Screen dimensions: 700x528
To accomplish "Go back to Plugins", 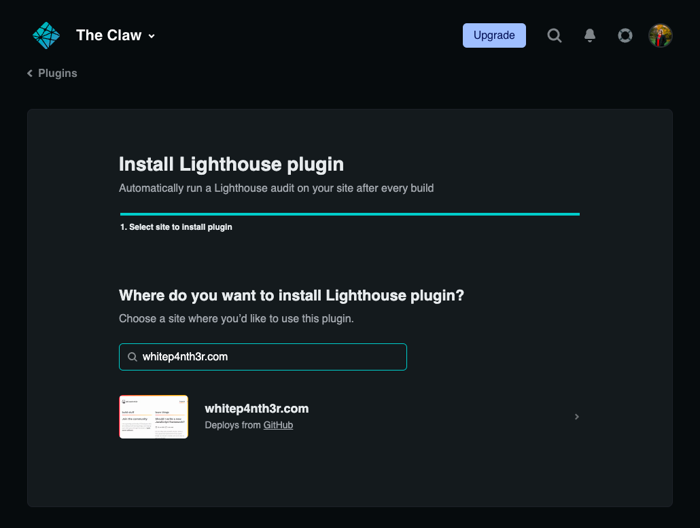I will point(52,73).
